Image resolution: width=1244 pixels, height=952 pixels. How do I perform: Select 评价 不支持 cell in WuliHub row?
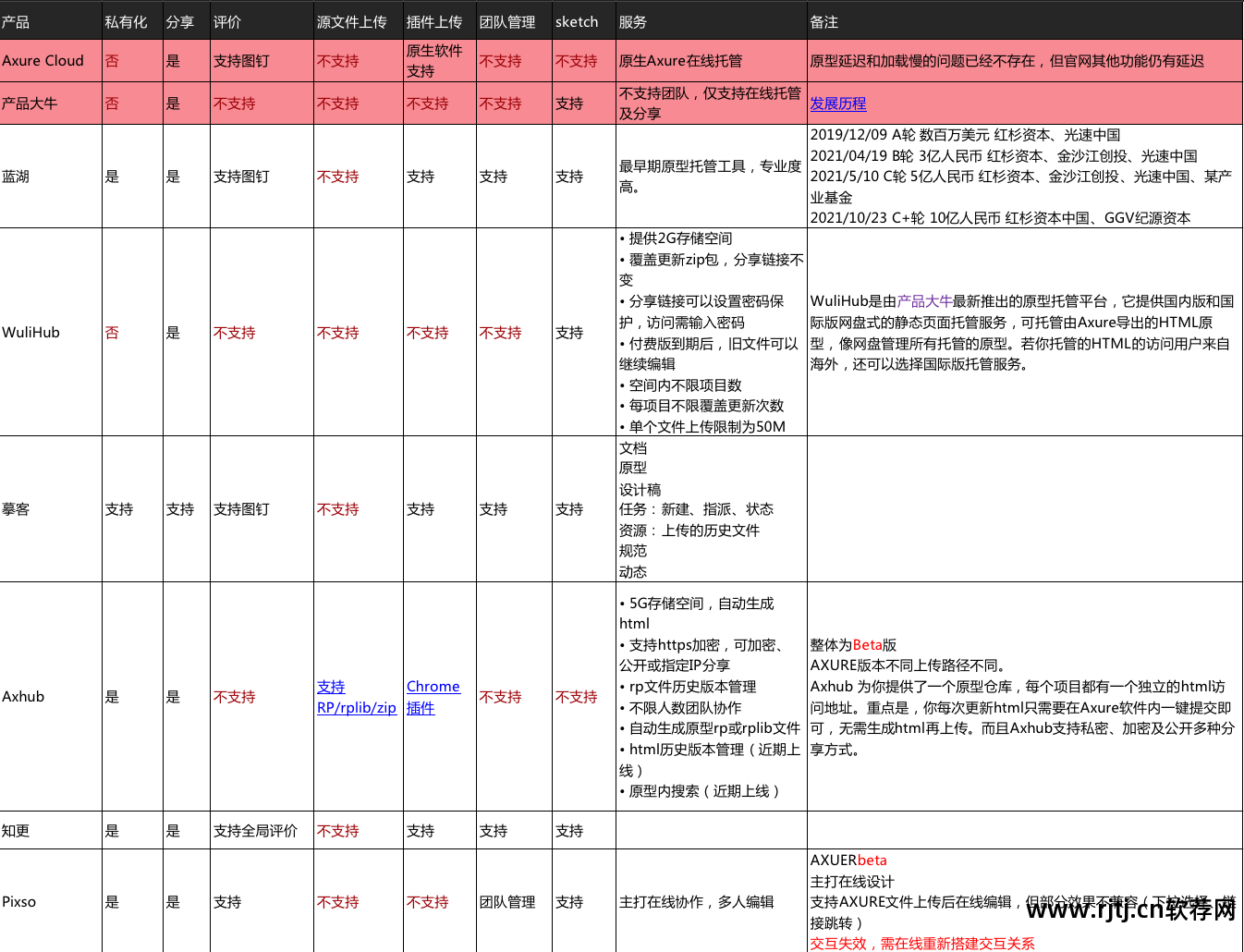(x=262, y=332)
